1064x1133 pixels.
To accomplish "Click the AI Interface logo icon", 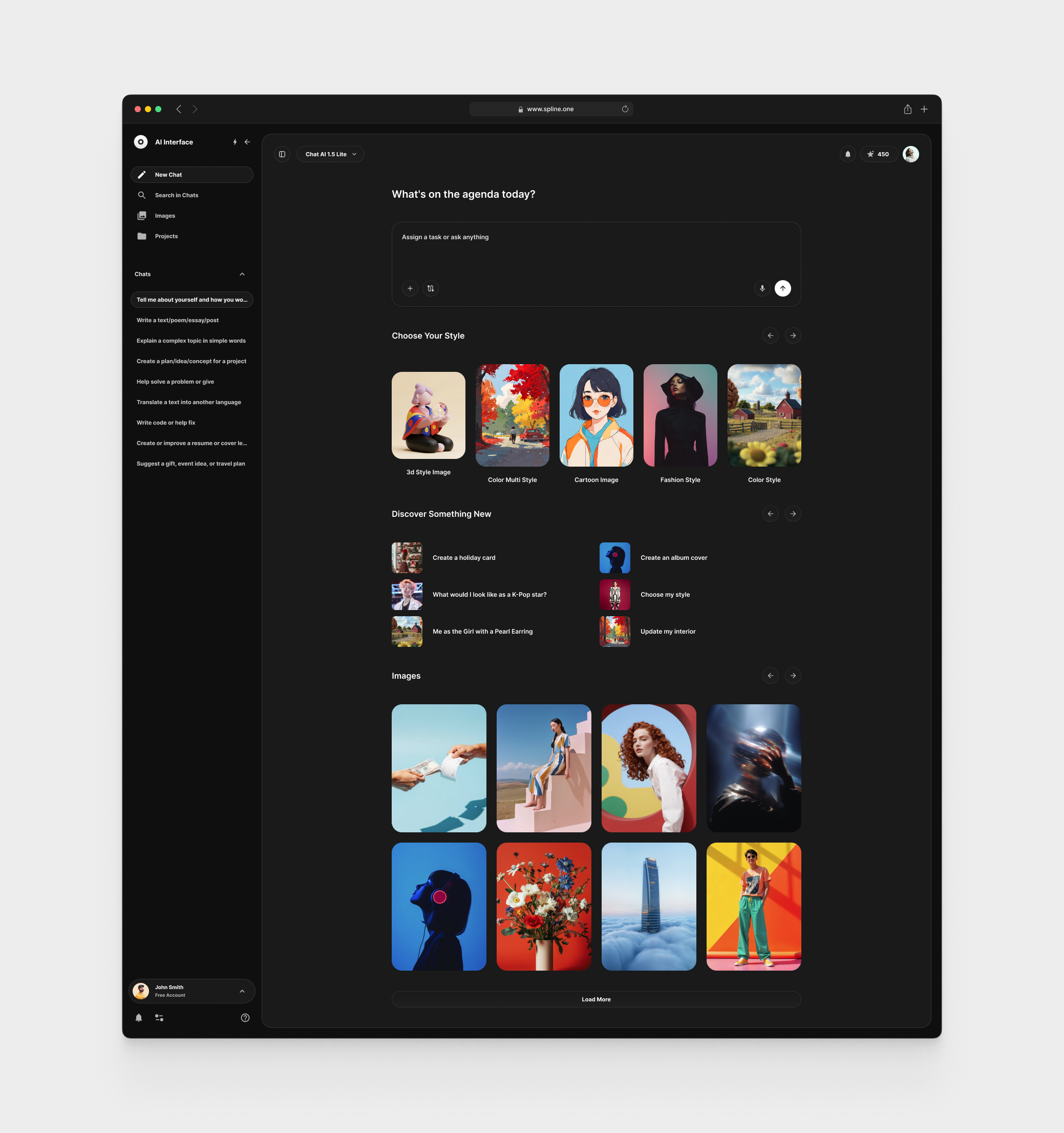I will [141, 142].
